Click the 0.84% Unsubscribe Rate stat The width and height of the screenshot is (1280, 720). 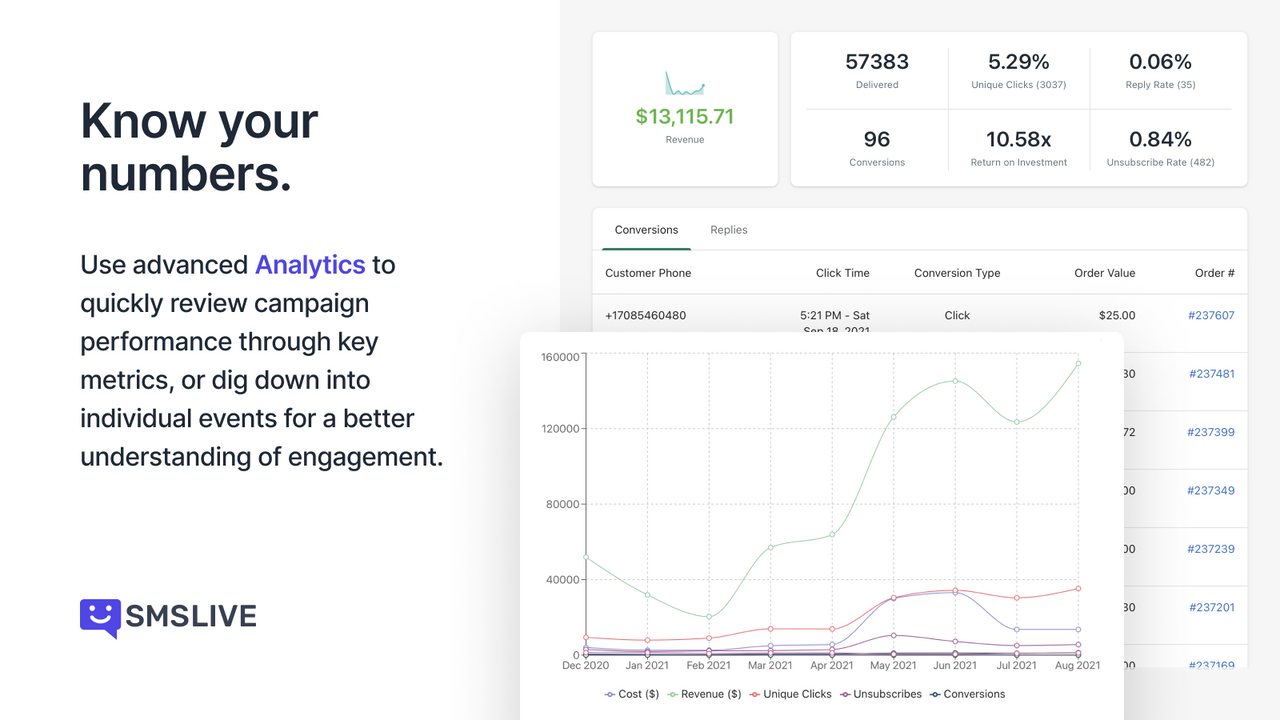[1160, 148]
